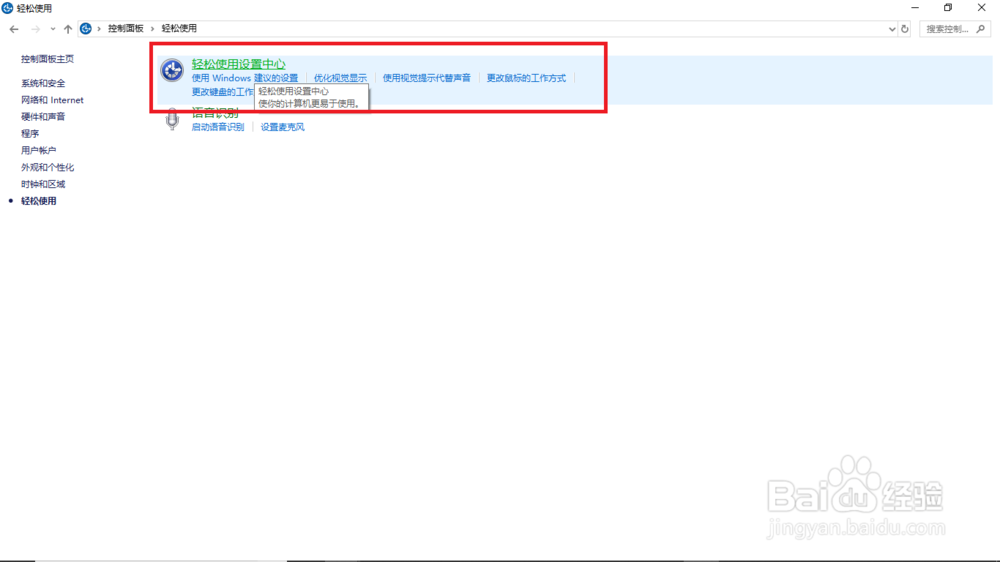Viewport: 1000px width, 562px height.
Task: Open 用户帐户 category
Action: 38,151
